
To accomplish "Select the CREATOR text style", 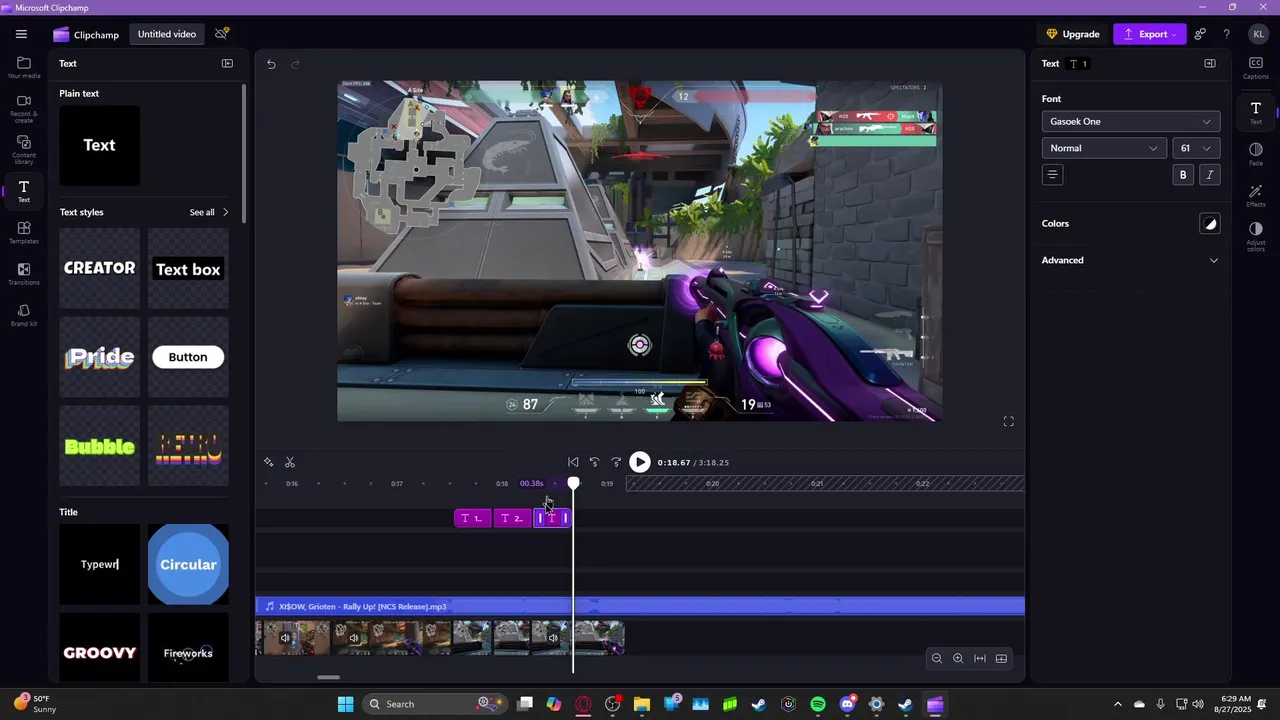I will (x=99, y=268).
